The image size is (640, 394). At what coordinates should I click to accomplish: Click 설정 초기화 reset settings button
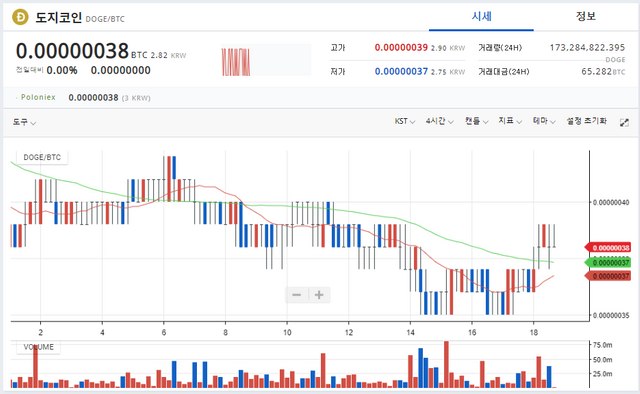click(x=586, y=121)
